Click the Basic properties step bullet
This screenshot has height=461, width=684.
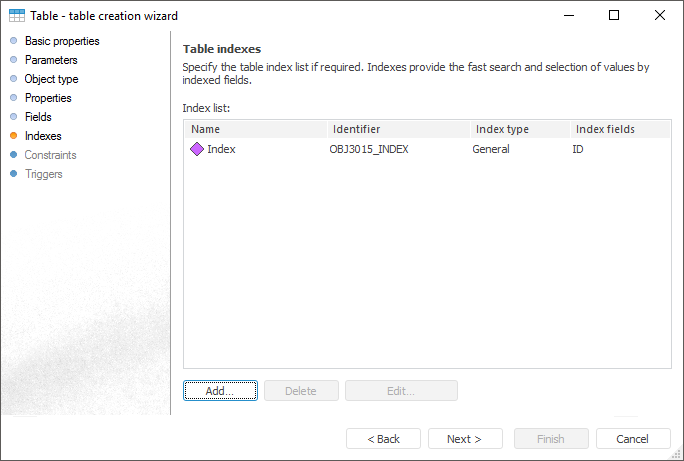pyautogui.click(x=13, y=41)
